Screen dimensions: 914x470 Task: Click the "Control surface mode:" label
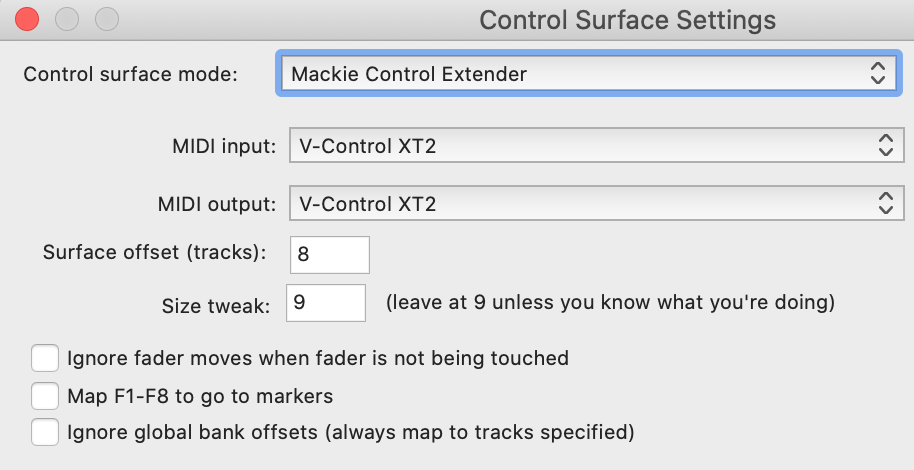pyautogui.click(x=130, y=74)
